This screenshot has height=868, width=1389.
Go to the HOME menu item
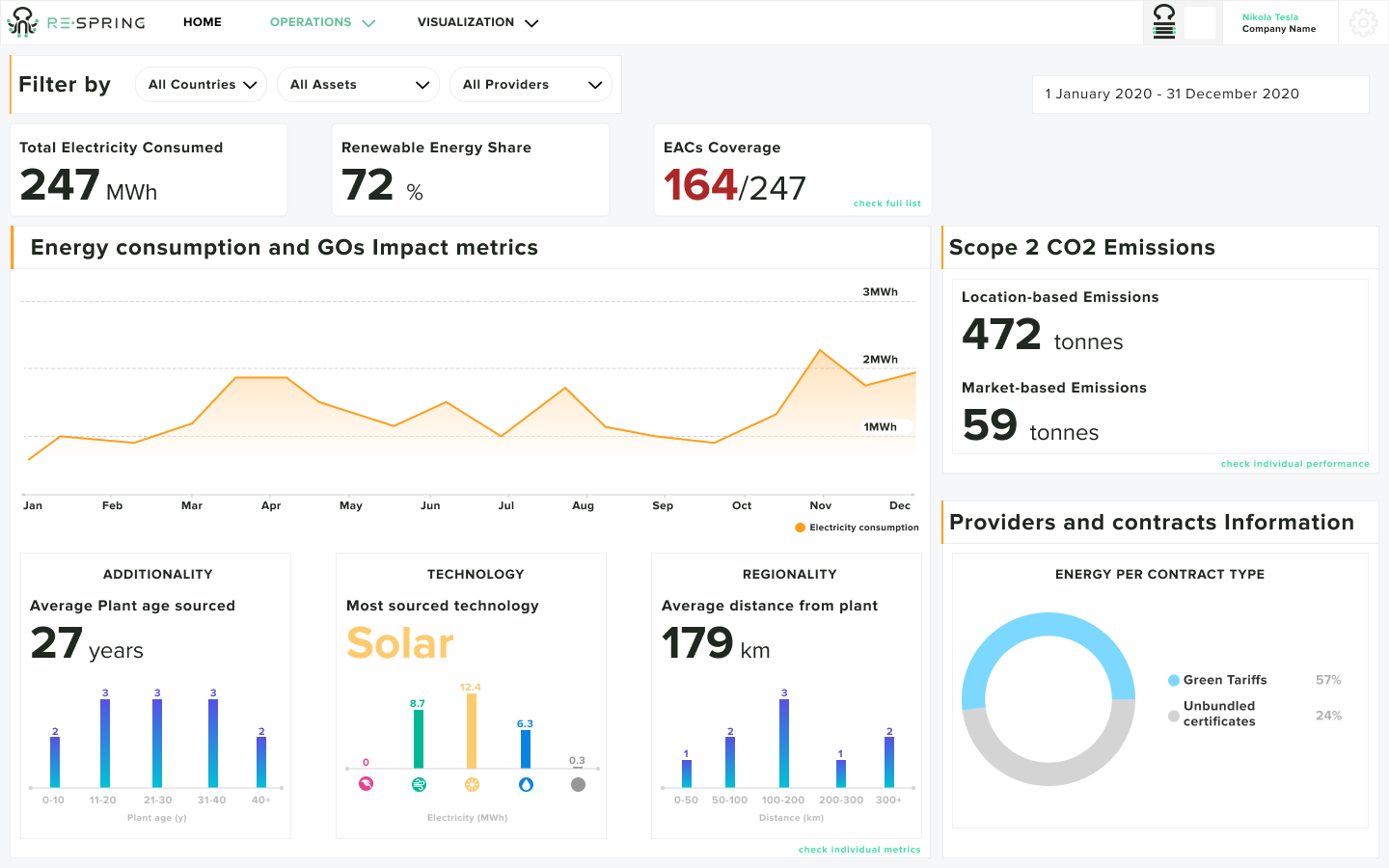click(203, 22)
